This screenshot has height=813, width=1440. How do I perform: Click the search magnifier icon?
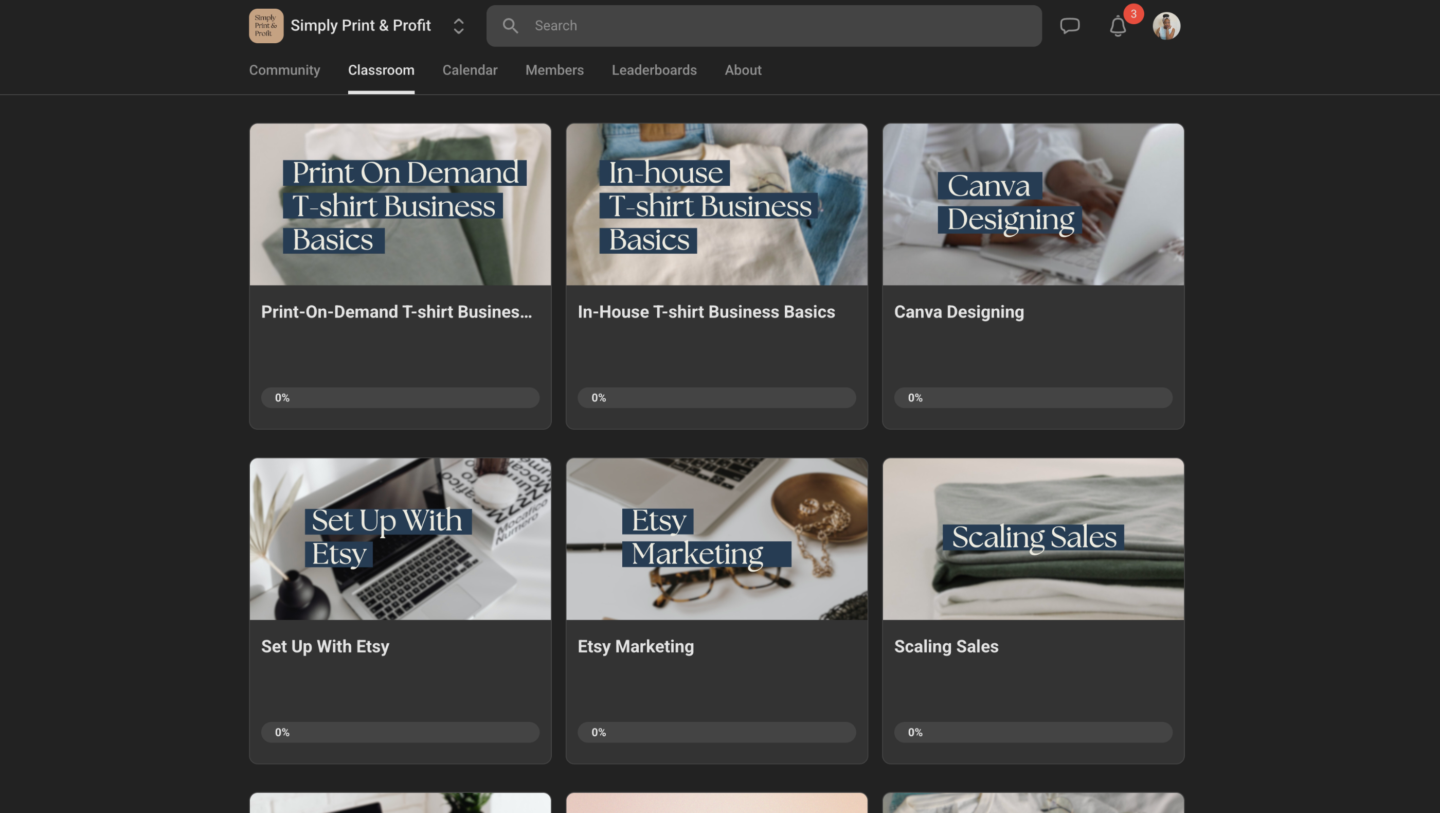pos(510,26)
